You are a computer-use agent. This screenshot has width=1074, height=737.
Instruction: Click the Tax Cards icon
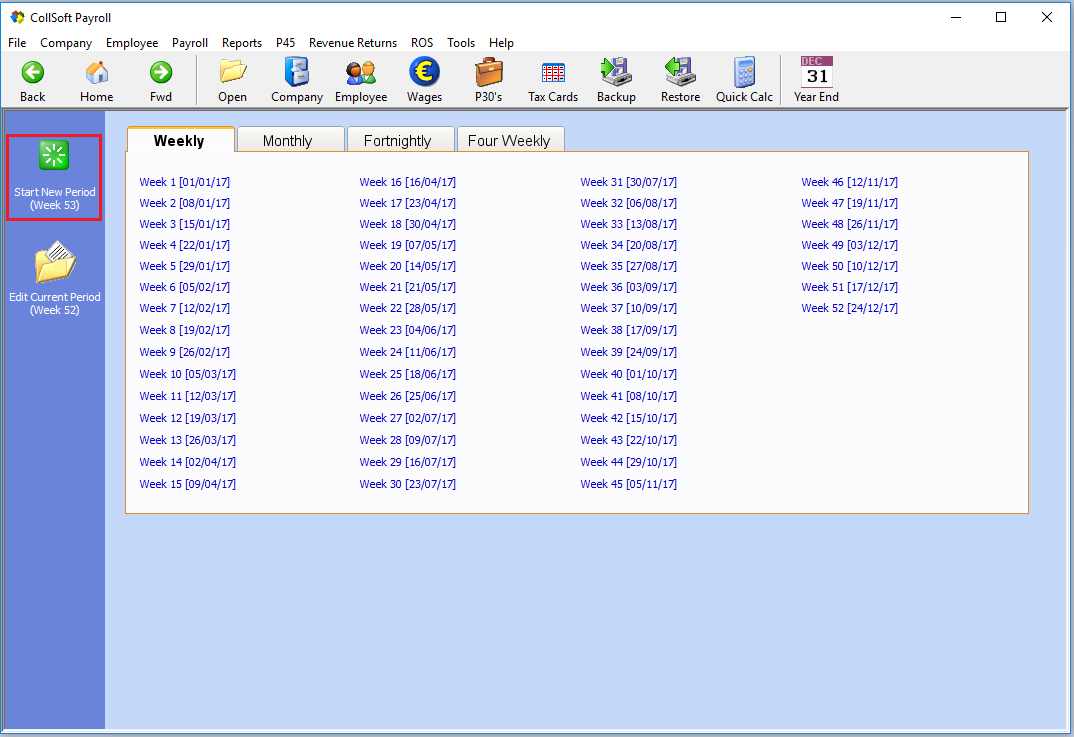click(553, 73)
